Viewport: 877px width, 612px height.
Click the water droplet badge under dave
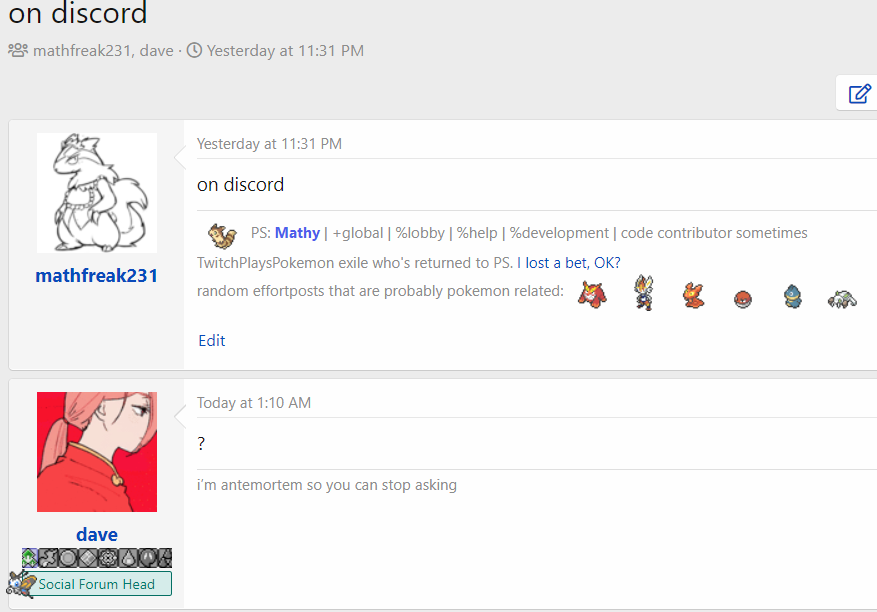(x=128, y=558)
